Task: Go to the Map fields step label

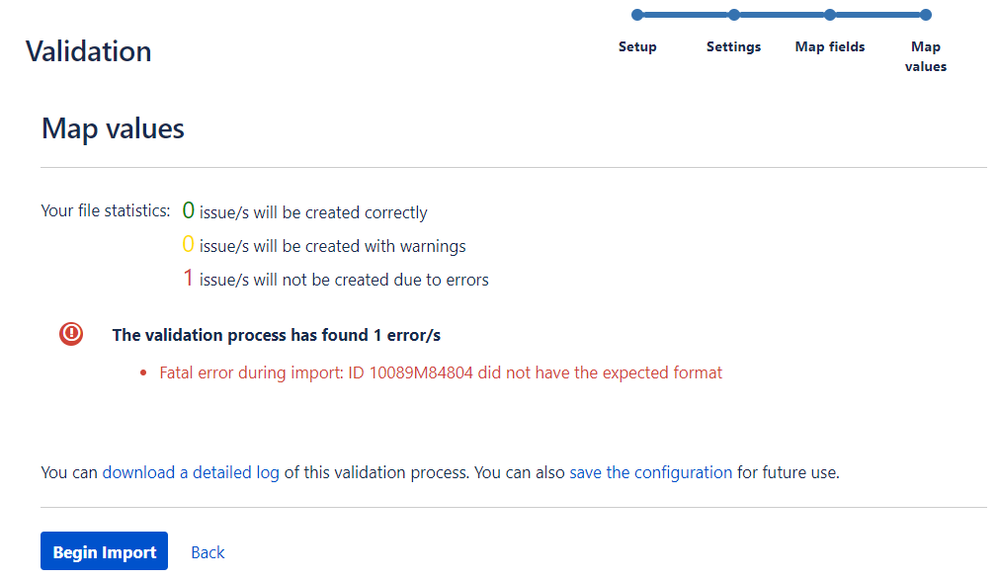Action: point(830,47)
